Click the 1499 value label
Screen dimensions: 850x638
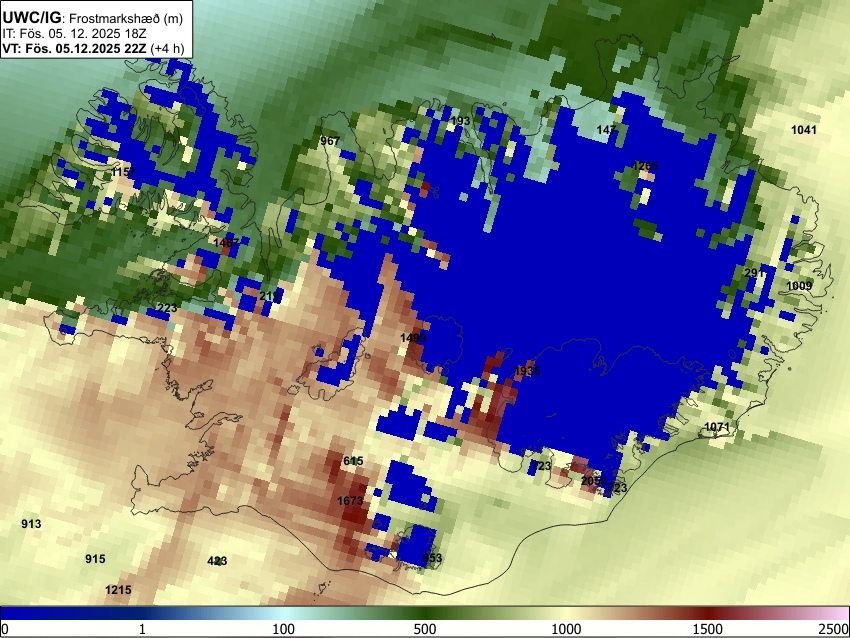pyautogui.click(x=413, y=338)
